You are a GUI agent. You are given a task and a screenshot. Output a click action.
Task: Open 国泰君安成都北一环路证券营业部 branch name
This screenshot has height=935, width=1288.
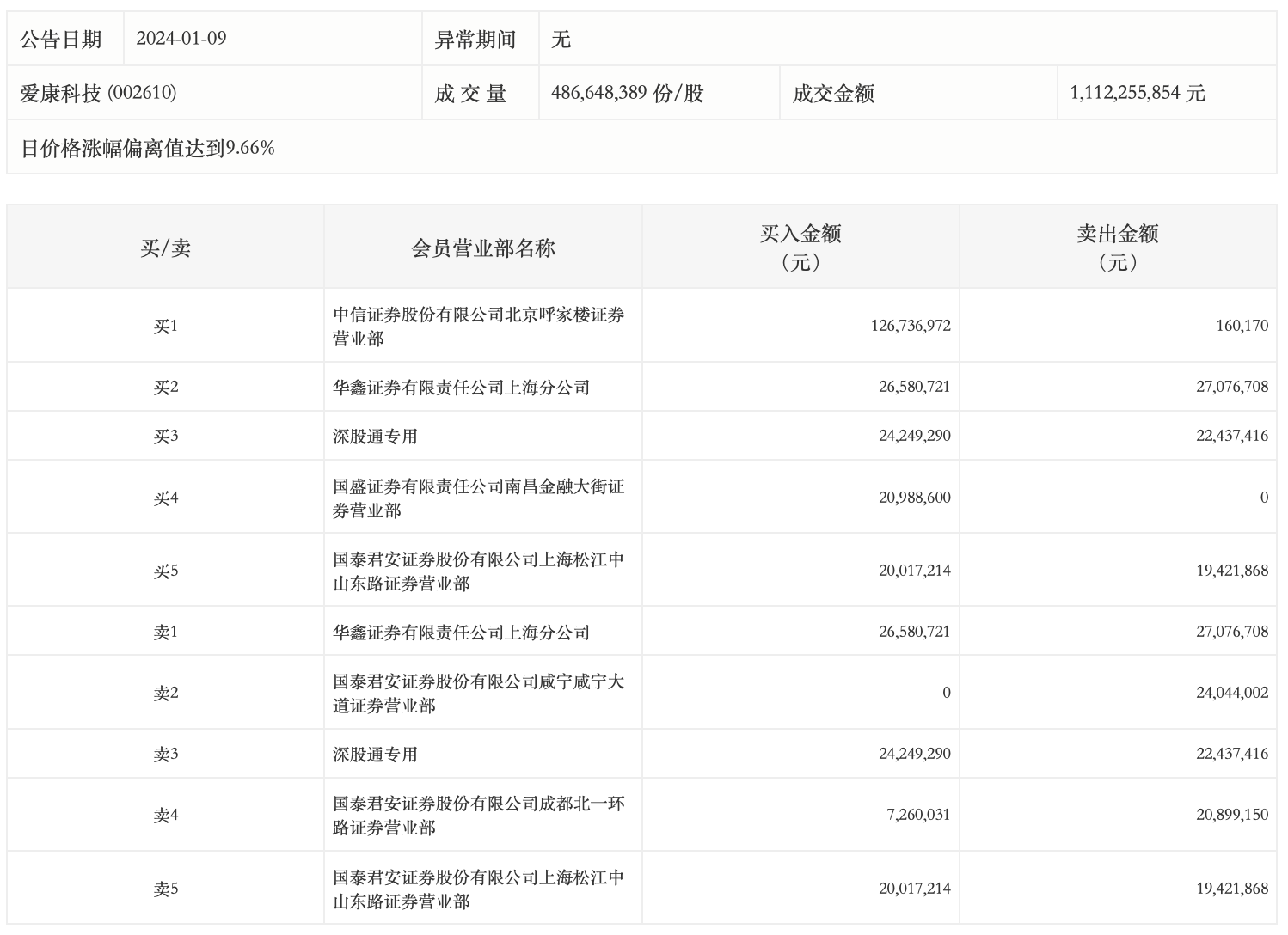point(479,816)
